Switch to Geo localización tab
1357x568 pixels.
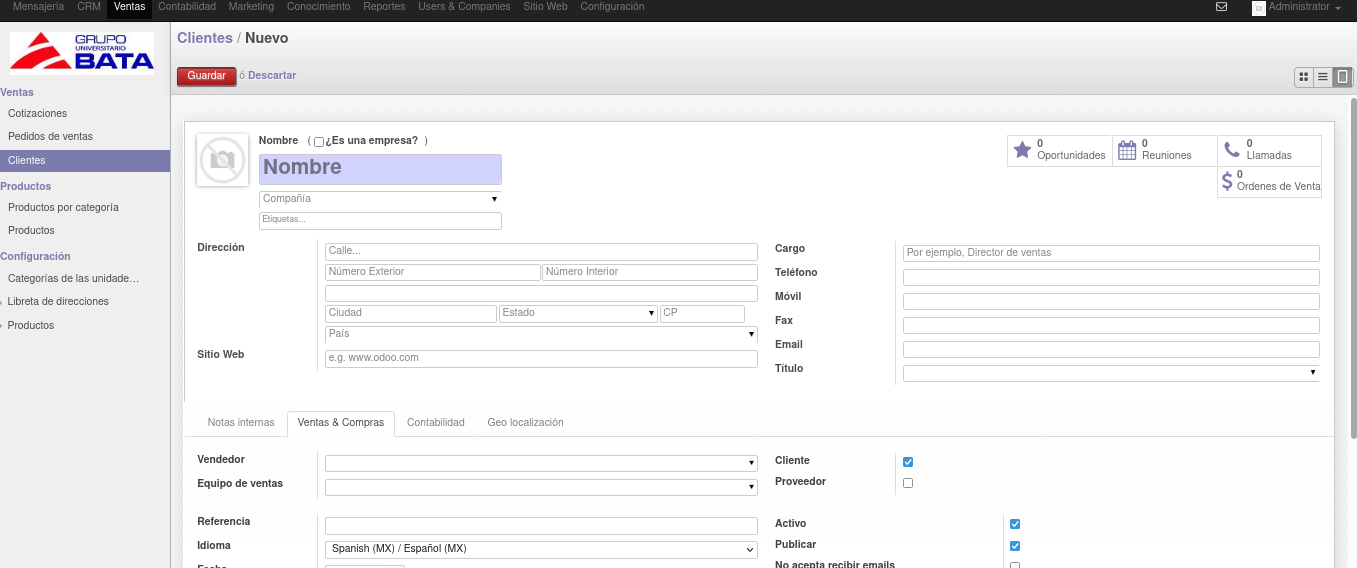(x=526, y=423)
